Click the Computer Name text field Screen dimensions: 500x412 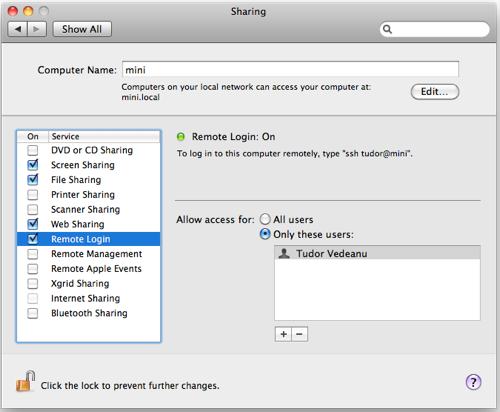tap(290, 70)
